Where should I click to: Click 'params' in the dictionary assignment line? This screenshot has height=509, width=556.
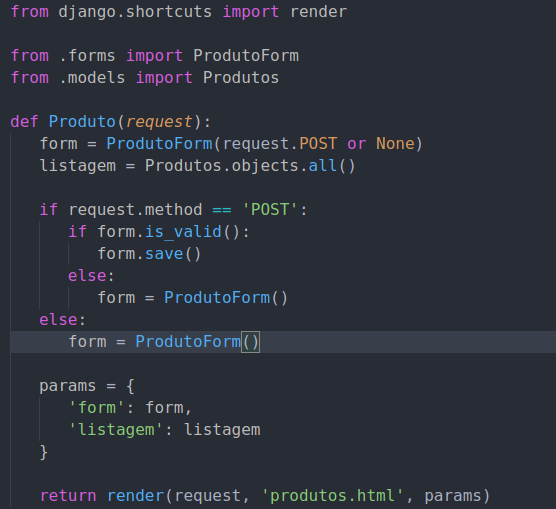68,386
